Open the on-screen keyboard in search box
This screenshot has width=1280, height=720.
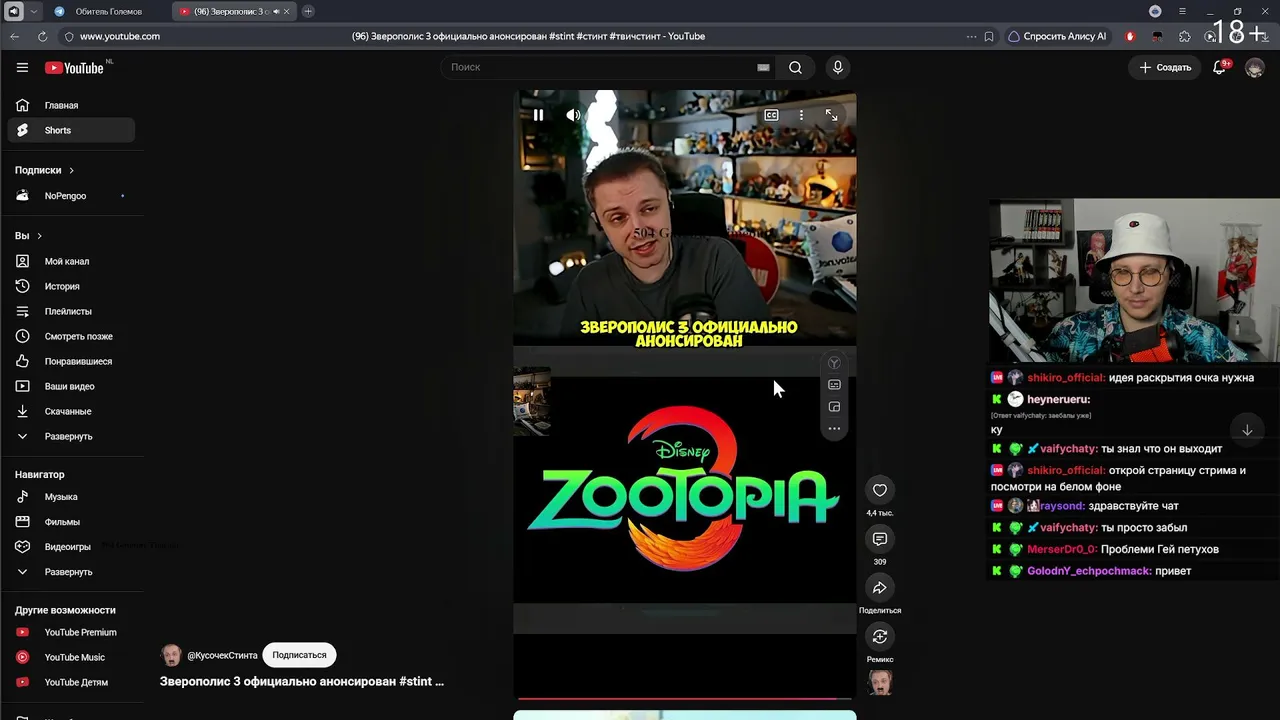(x=763, y=67)
